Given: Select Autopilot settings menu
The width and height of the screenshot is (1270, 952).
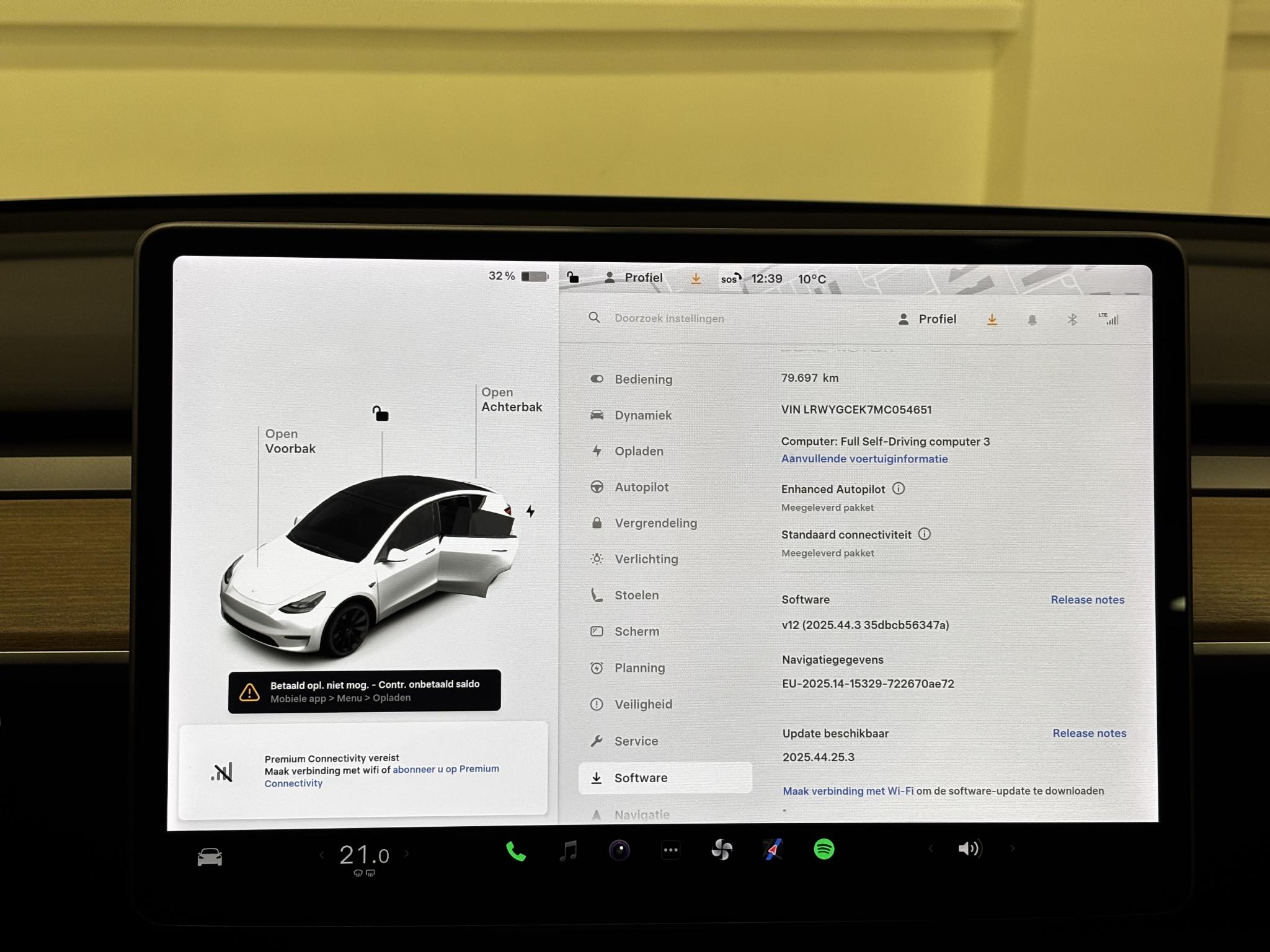Looking at the screenshot, I should pos(641,487).
